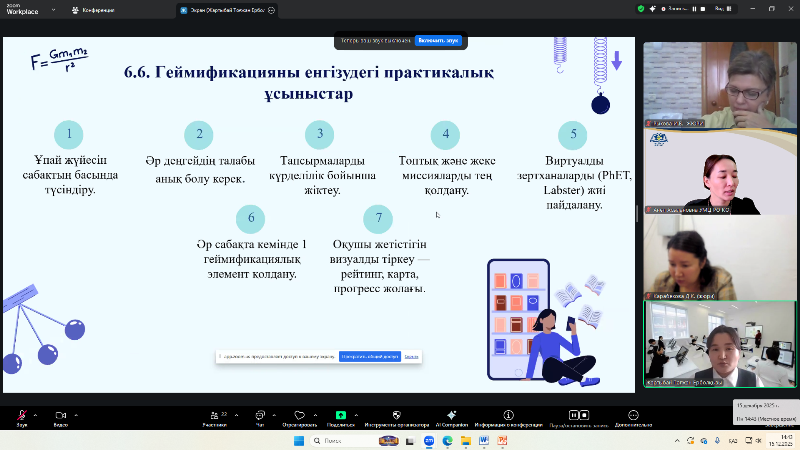Select the screen share tab in the title bar

(x=224, y=10)
